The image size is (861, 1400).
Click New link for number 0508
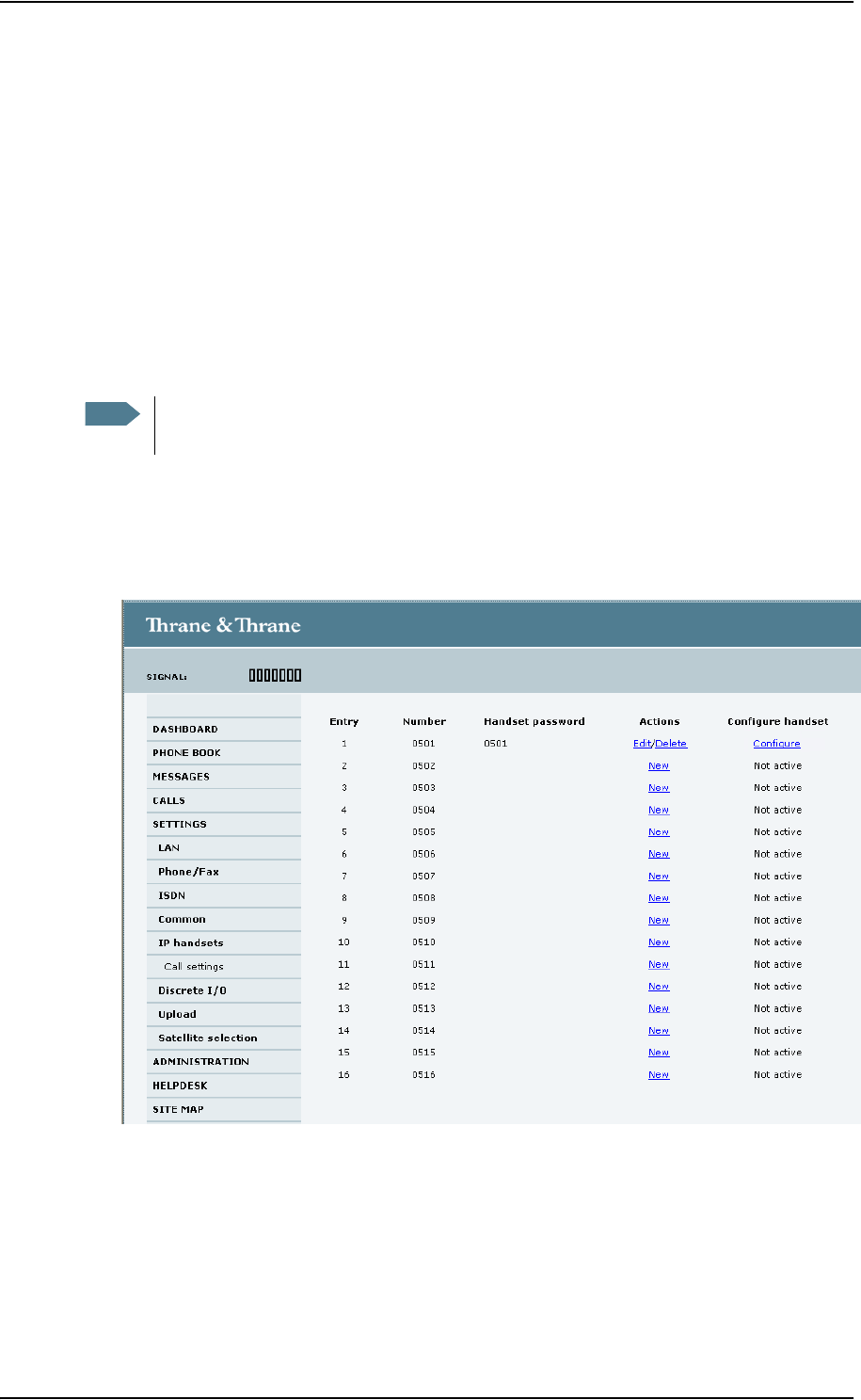click(x=659, y=898)
